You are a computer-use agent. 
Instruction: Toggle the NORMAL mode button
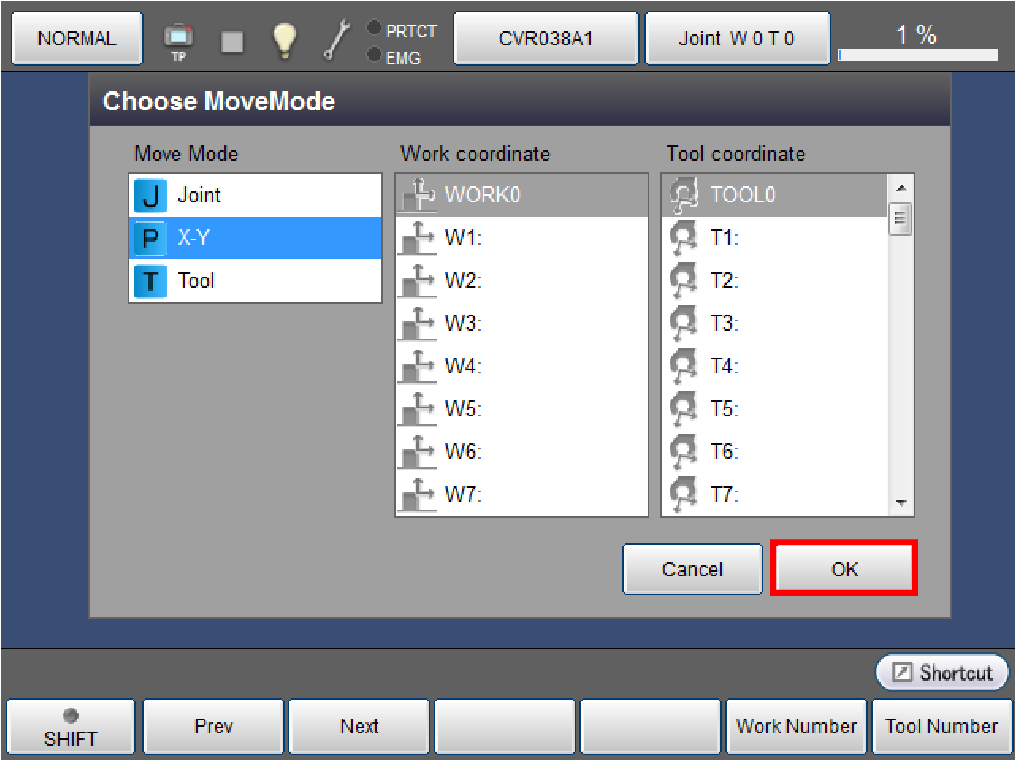pyautogui.click(x=76, y=39)
